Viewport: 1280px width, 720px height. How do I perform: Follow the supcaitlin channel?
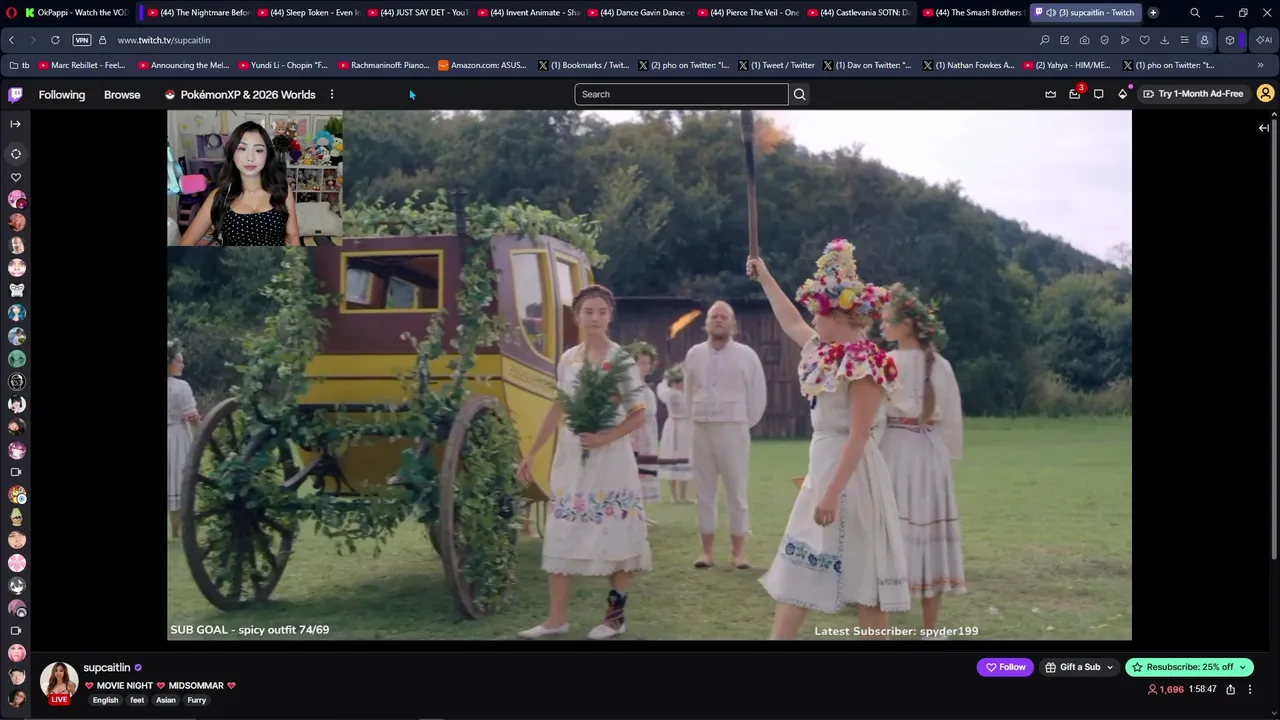pyautogui.click(x=1006, y=667)
